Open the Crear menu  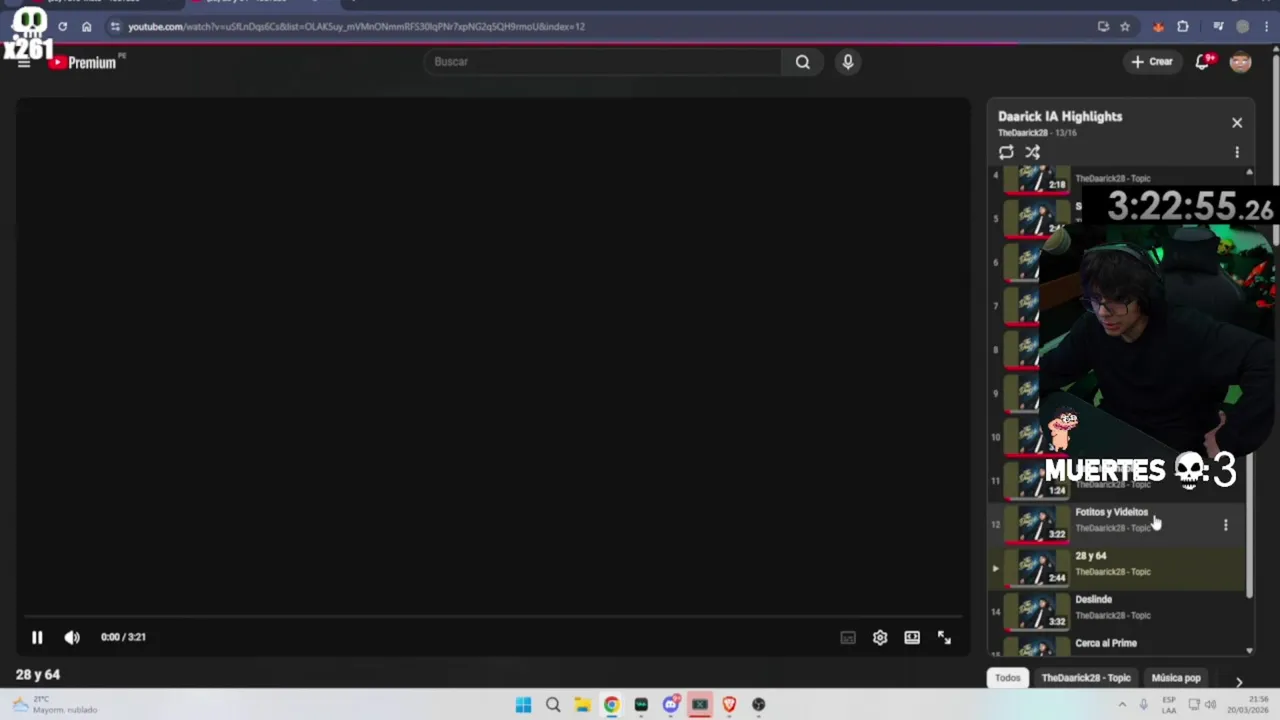pyautogui.click(x=1151, y=62)
